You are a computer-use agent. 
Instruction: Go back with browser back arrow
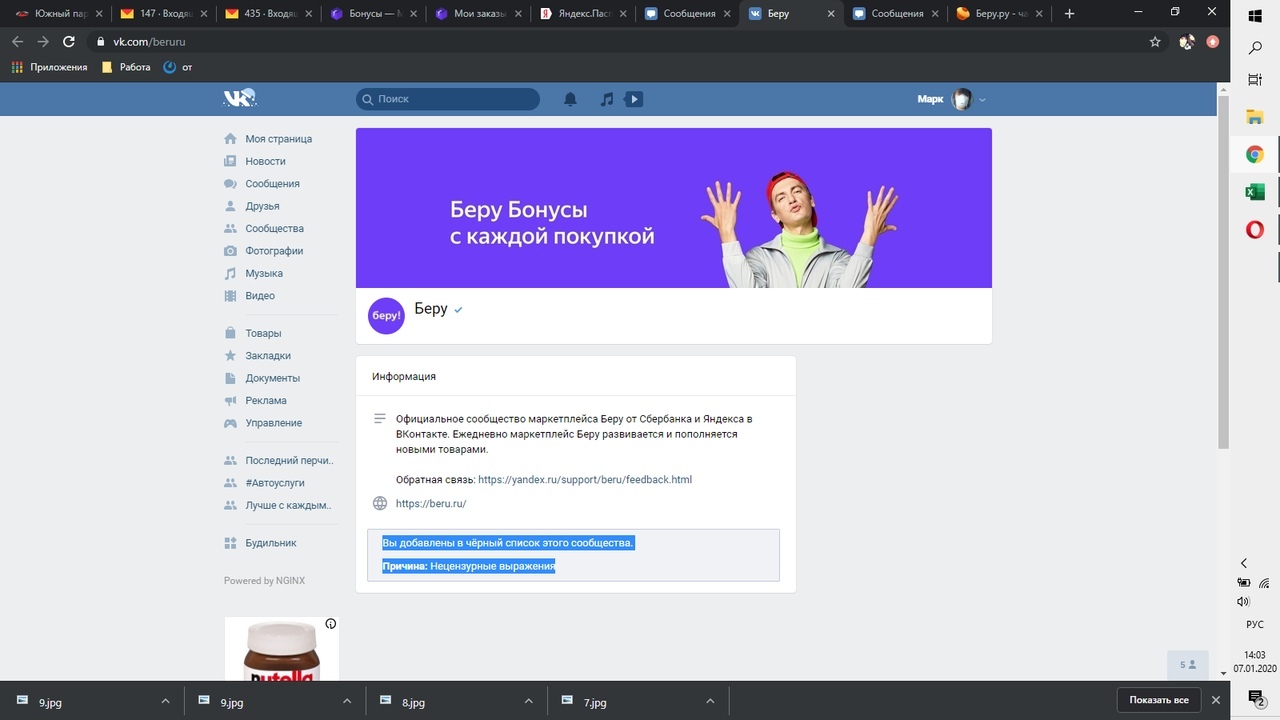coord(17,42)
